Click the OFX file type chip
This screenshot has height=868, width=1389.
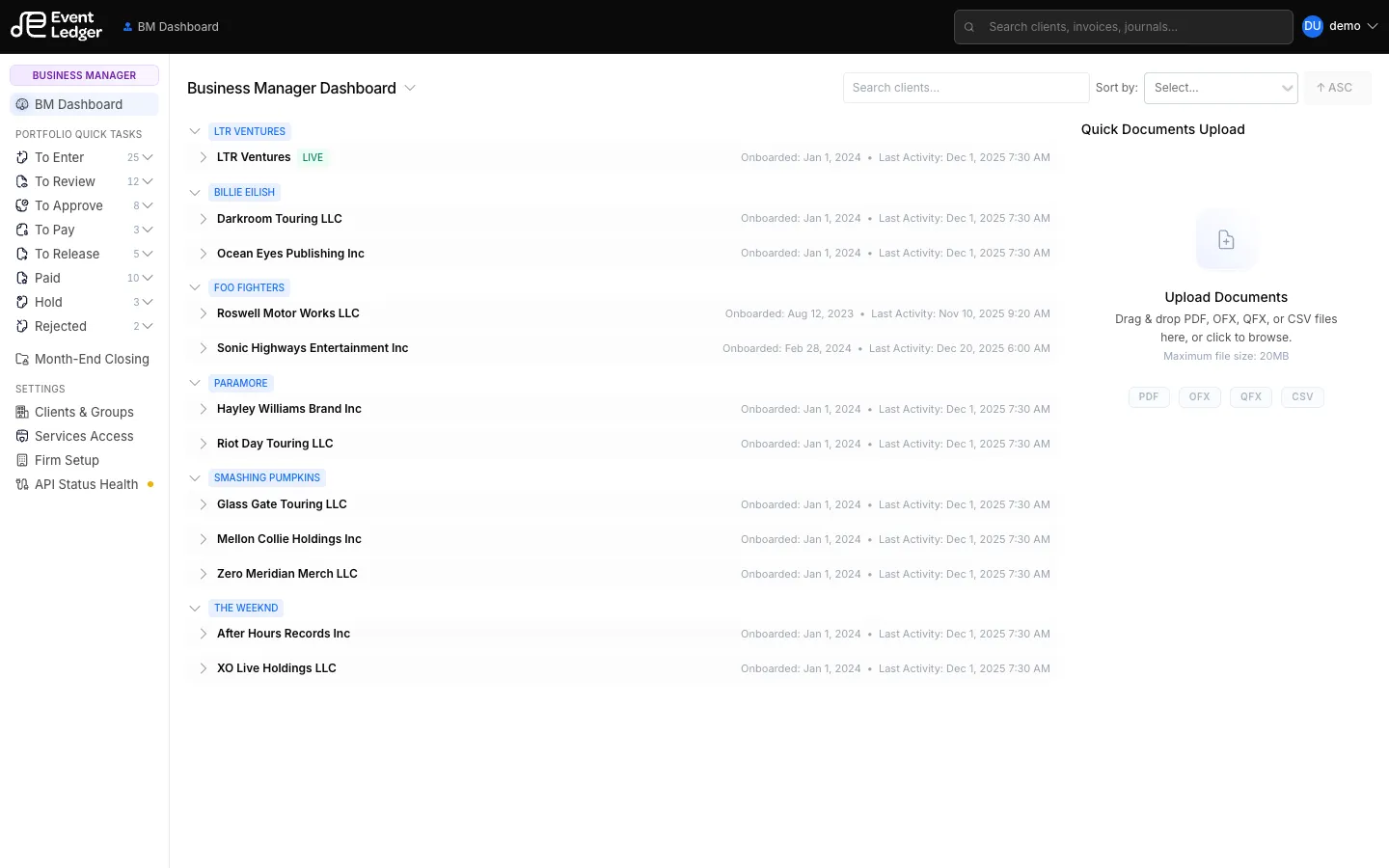[x=1200, y=396]
